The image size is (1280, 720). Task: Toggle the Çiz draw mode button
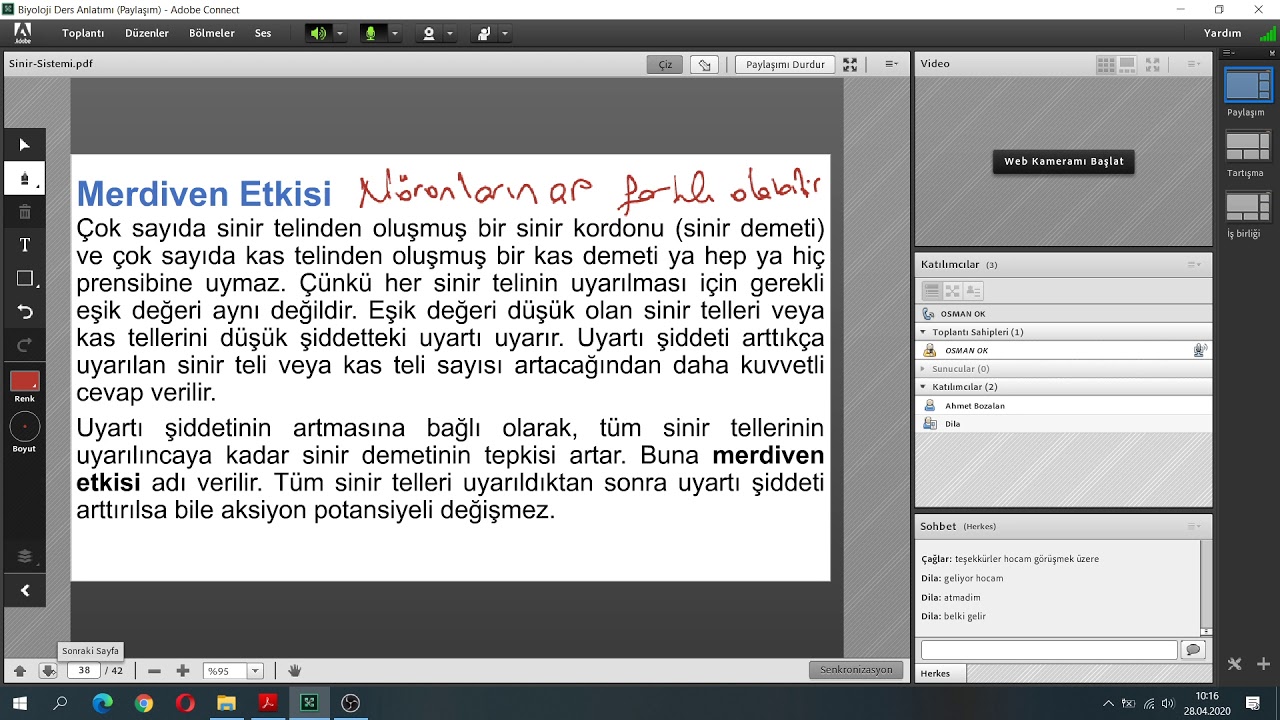pyautogui.click(x=665, y=64)
